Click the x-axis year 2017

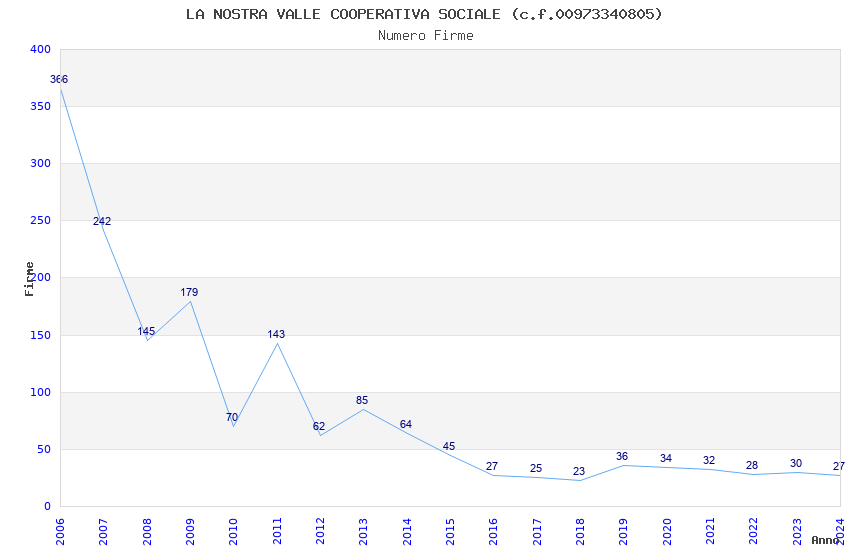tap(537, 532)
